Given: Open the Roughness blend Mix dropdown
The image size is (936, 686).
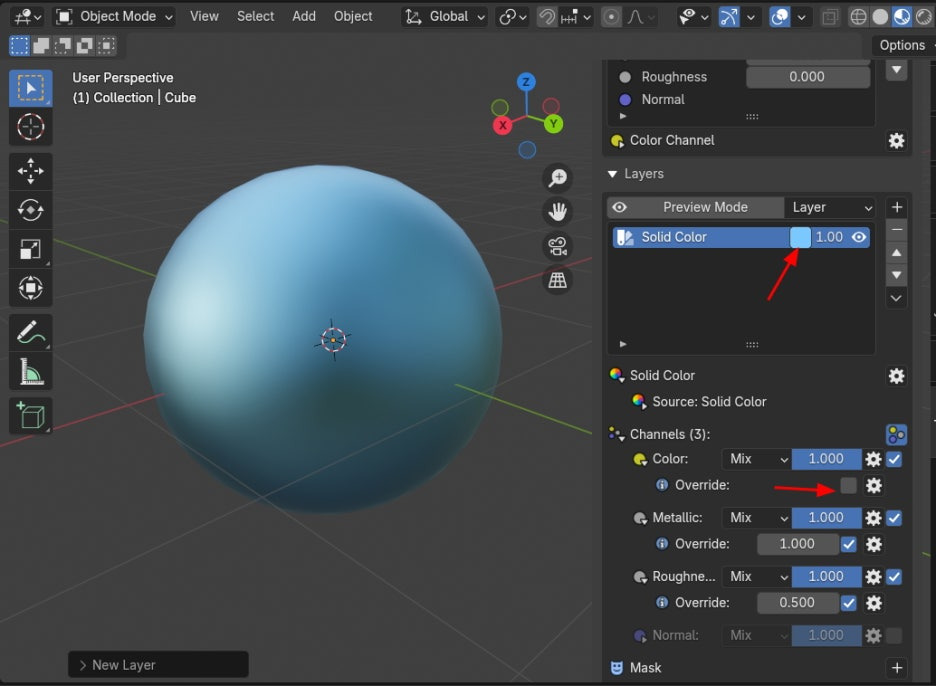Looking at the screenshot, I should click(x=757, y=577).
